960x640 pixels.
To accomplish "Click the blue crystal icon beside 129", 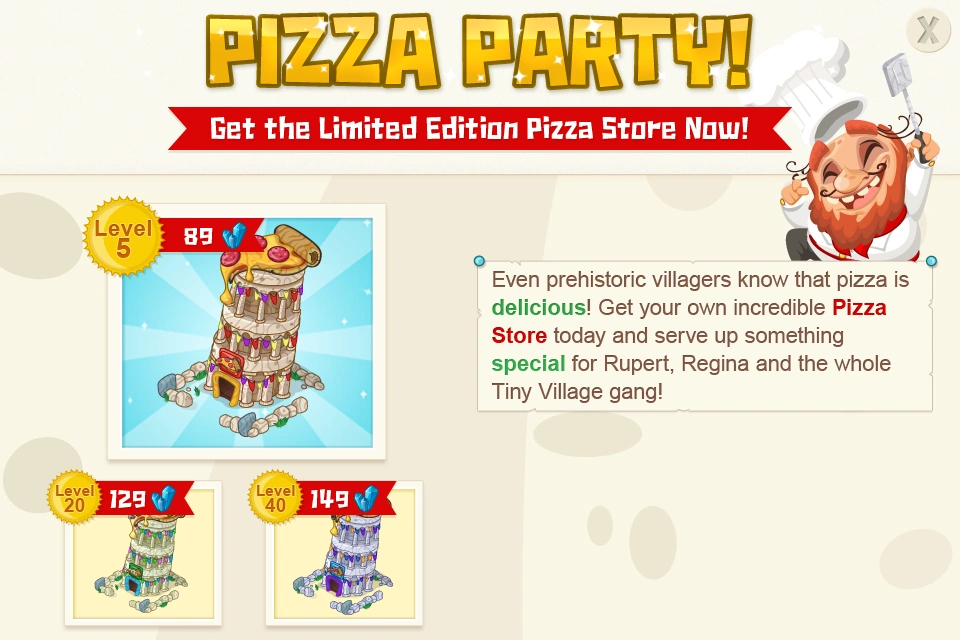I will click(163, 499).
